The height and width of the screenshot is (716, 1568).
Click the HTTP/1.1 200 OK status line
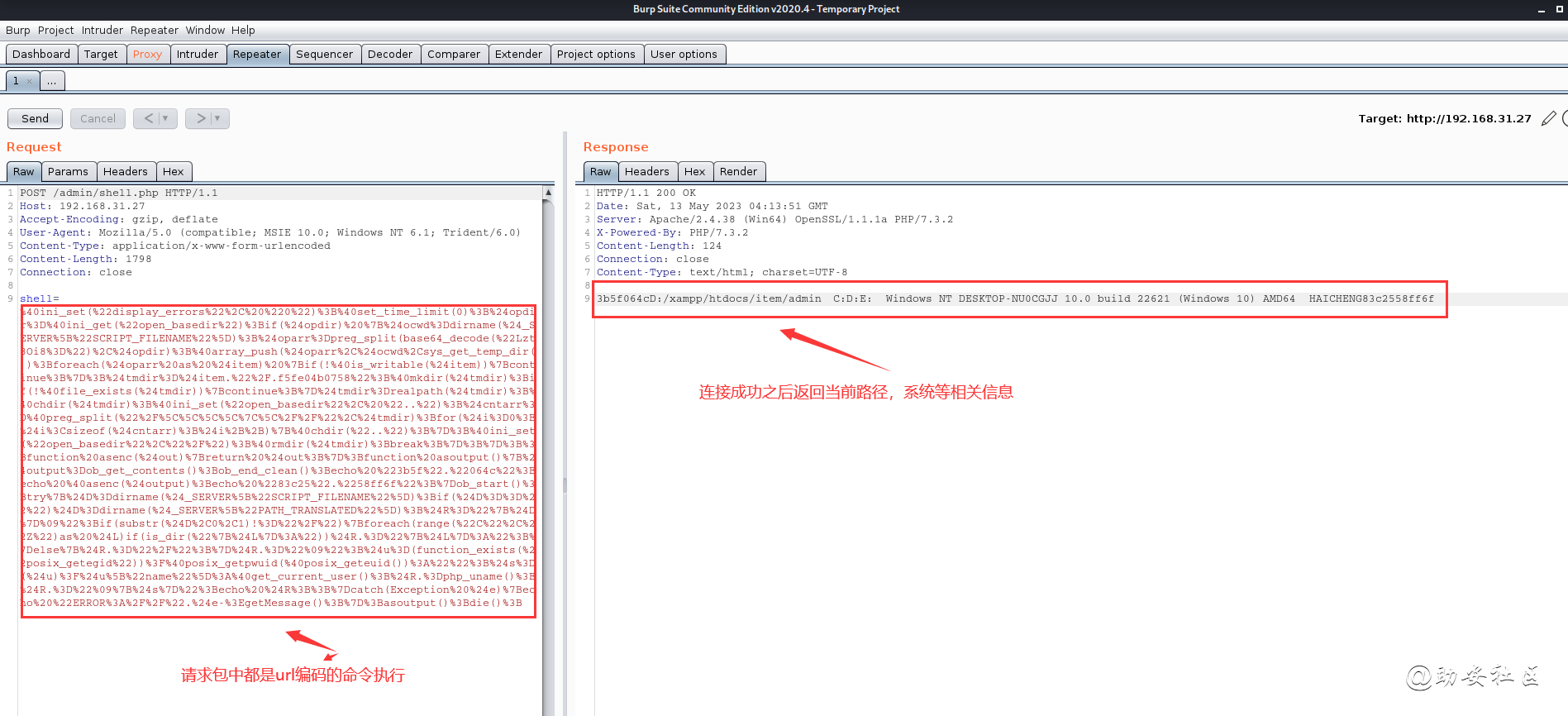(x=646, y=193)
